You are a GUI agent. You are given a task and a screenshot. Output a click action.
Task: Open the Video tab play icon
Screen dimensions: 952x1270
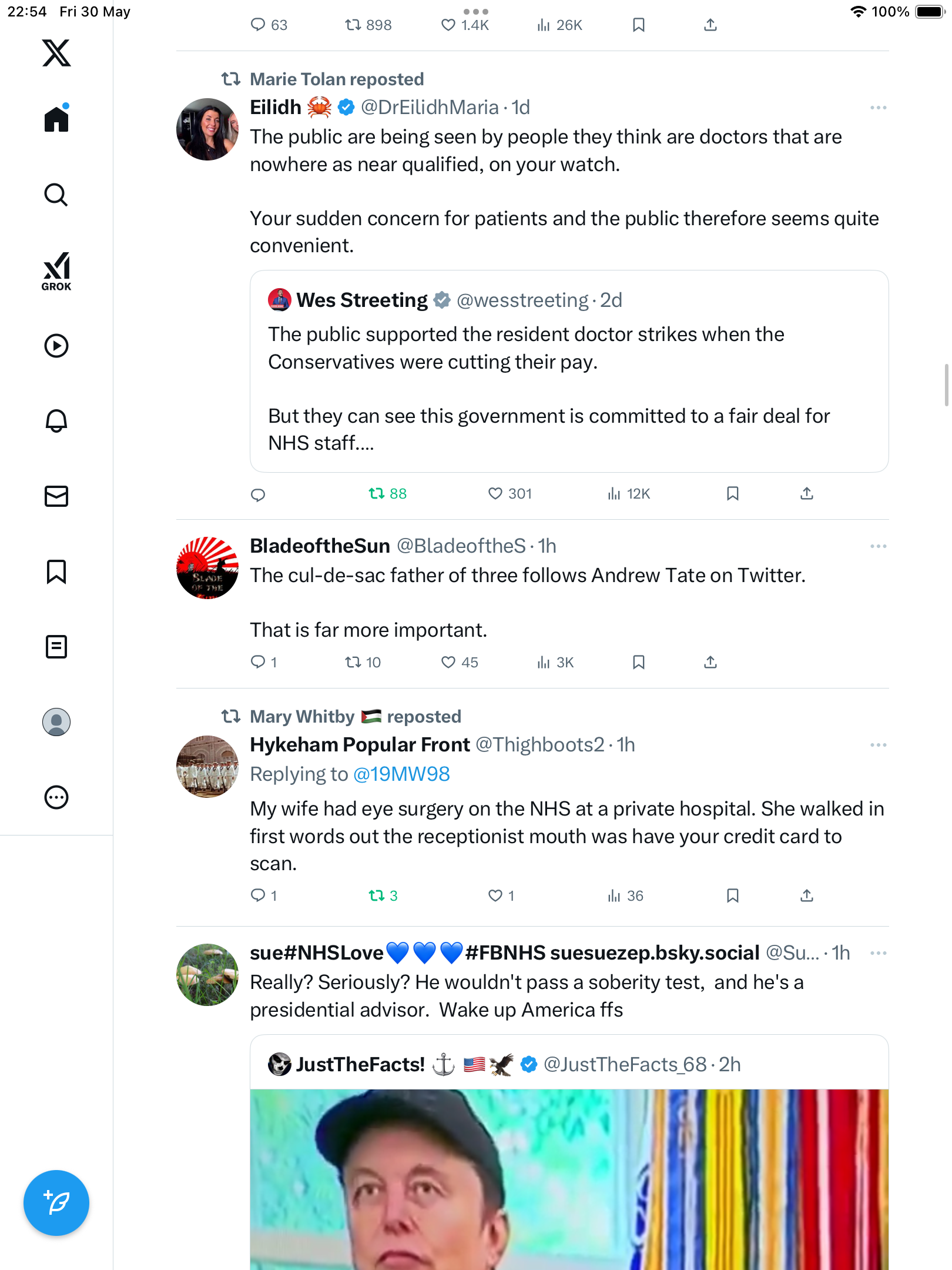pyautogui.click(x=56, y=346)
